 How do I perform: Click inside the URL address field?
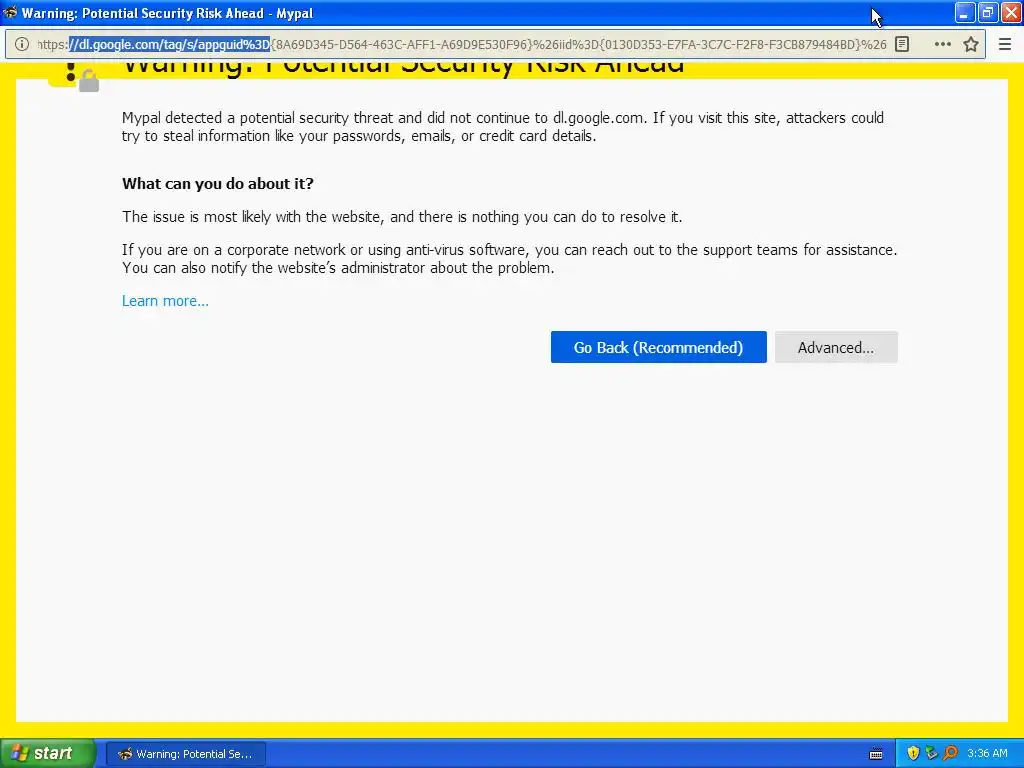(462, 44)
